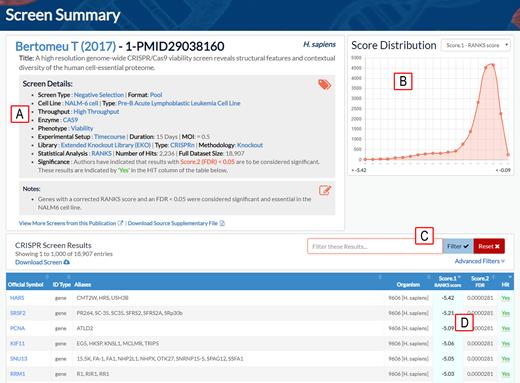Click the Download Screen link
This screenshot has height=383, width=520.
click(38, 262)
